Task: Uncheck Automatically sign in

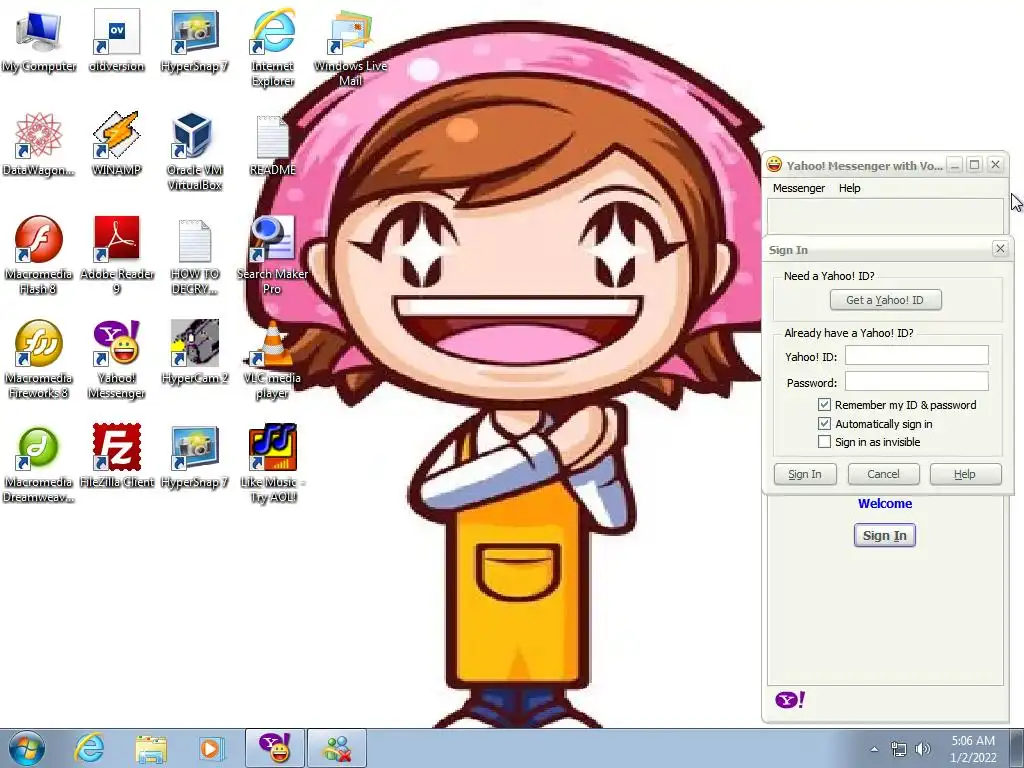Action: tap(824, 424)
